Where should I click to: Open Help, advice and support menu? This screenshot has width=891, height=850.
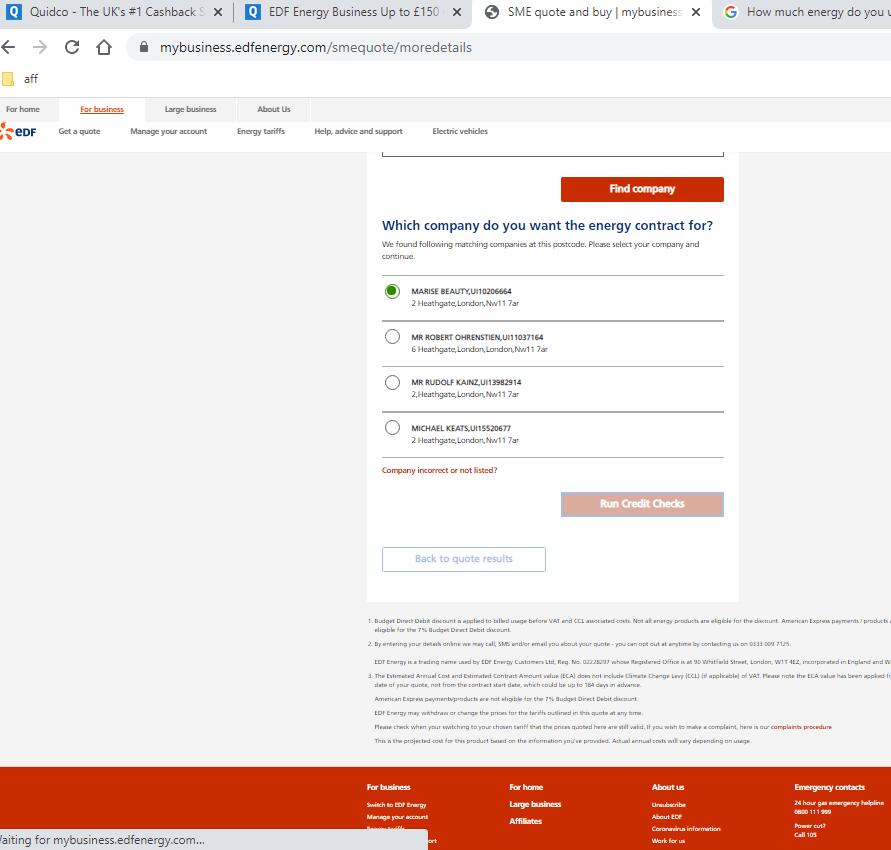click(x=359, y=131)
